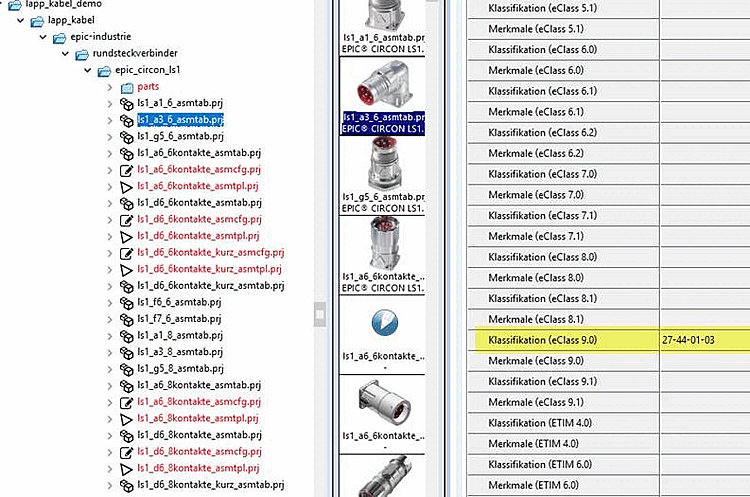The image size is (750, 497).
Task: Click the ls1_a3_8_asmtab.prj assembly icon
Action: tap(126, 352)
